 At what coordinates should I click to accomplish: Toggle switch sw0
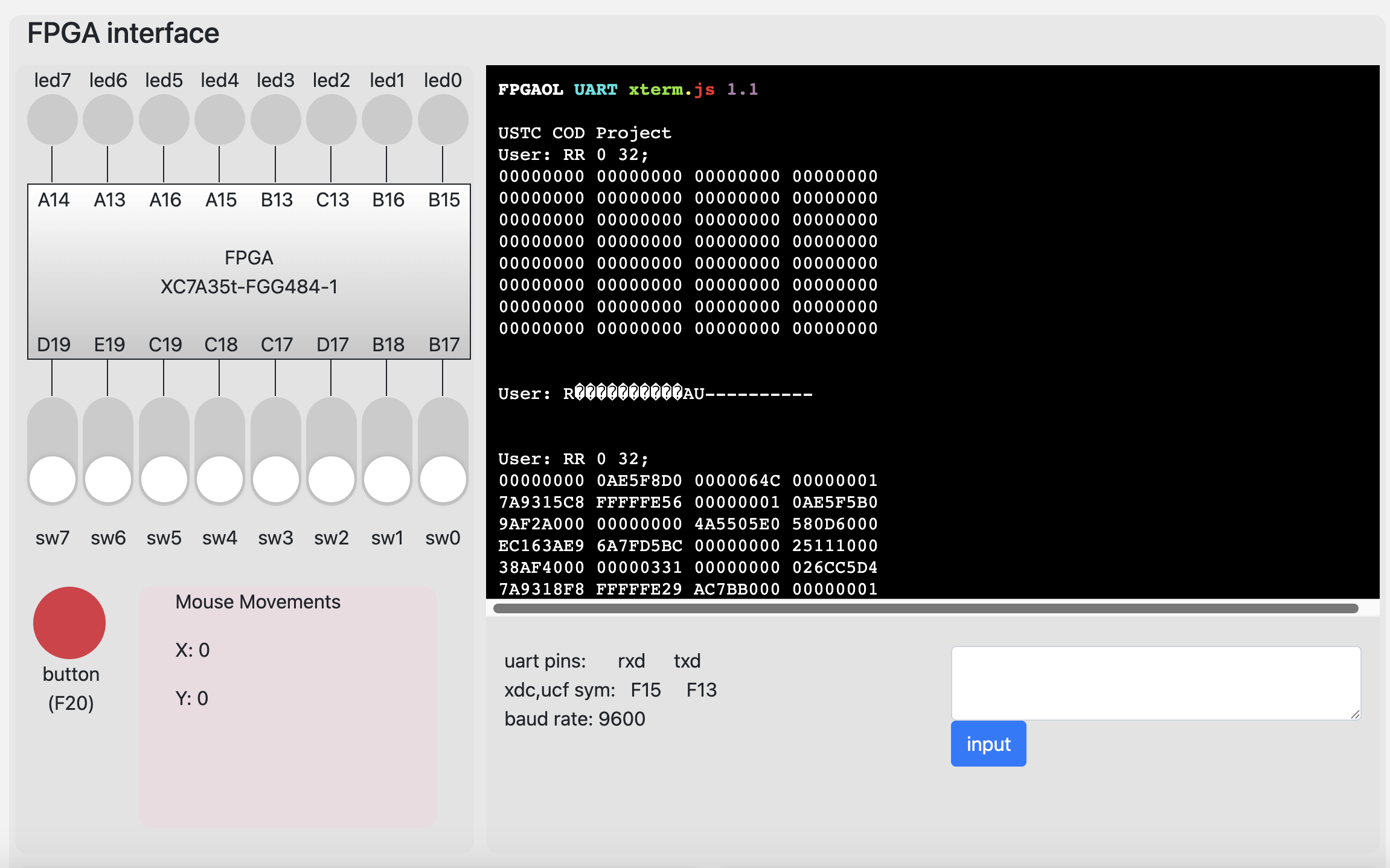[x=443, y=451]
